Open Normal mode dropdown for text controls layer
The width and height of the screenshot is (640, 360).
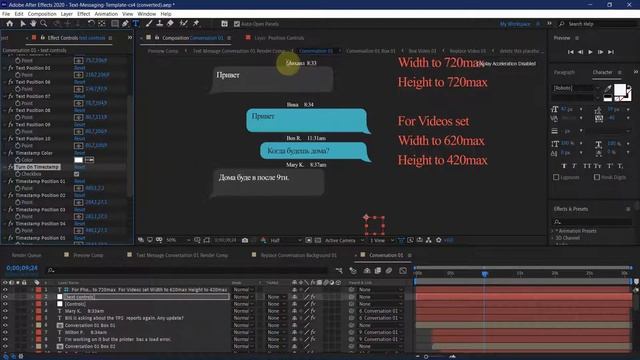click(244, 297)
